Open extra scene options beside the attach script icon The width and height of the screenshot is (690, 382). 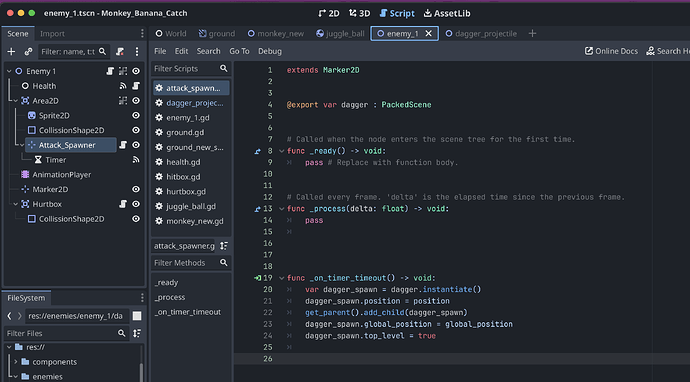[137, 51]
